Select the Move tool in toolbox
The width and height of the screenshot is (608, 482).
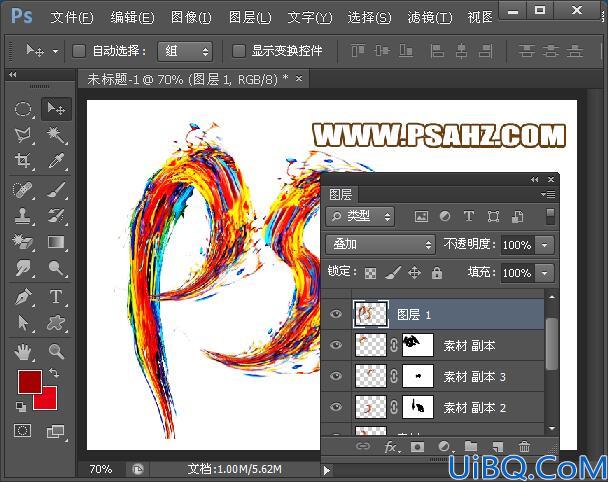tap(56, 109)
